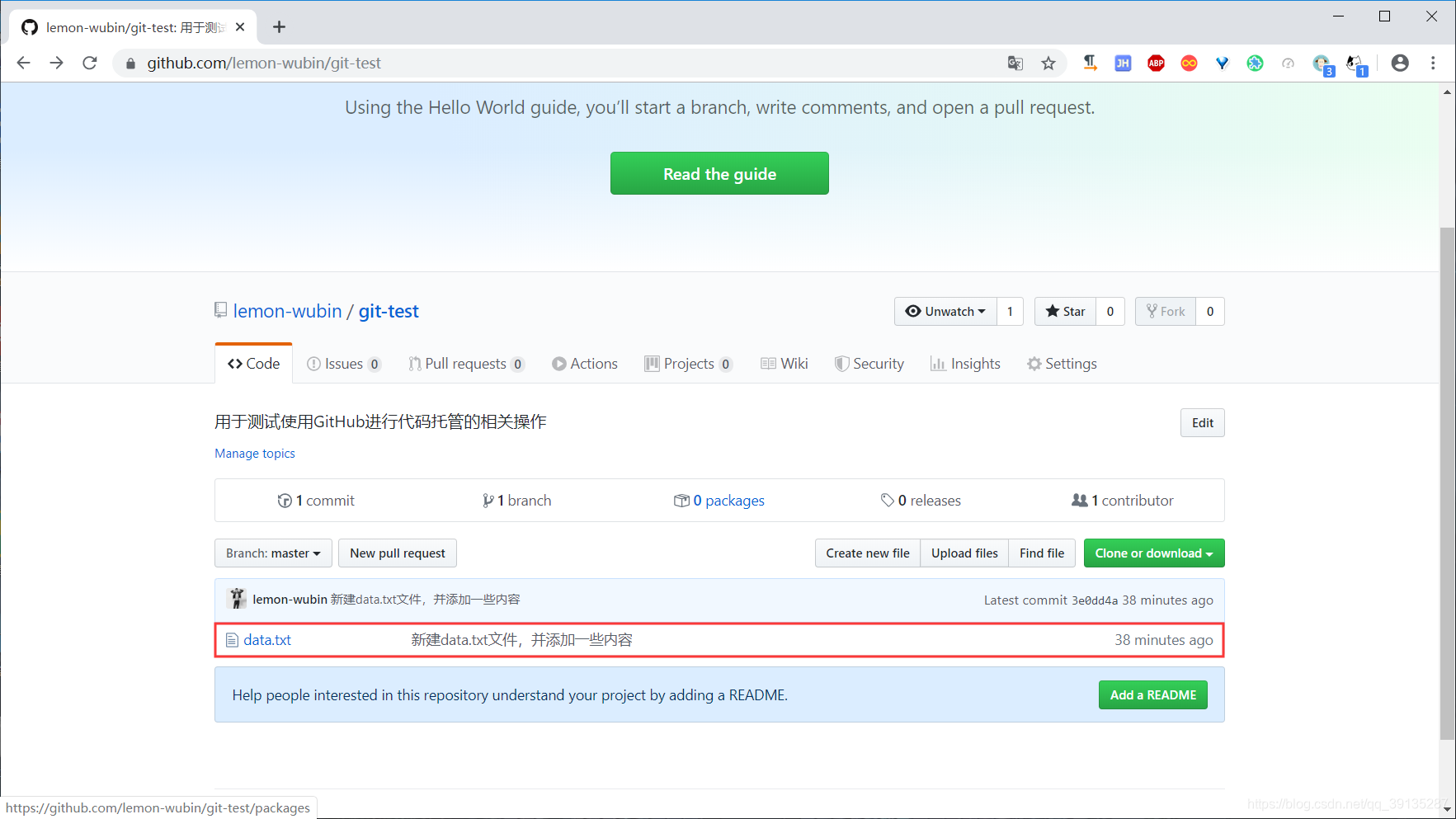Click Add a README button
The height and width of the screenshot is (819, 1456).
pos(1152,694)
